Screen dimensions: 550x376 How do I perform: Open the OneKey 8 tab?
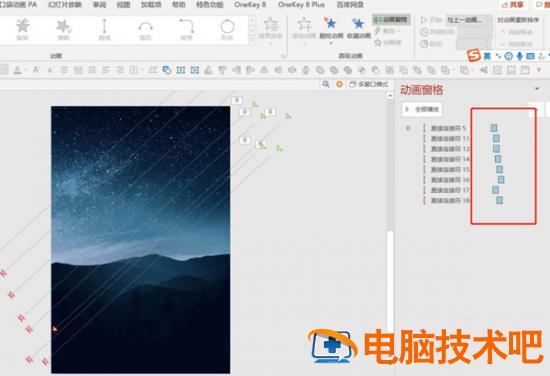(x=250, y=5)
